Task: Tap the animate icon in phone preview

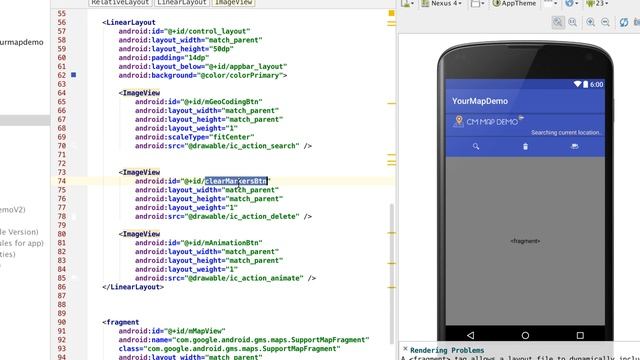Action: pyautogui.click(x=575, y=146)
